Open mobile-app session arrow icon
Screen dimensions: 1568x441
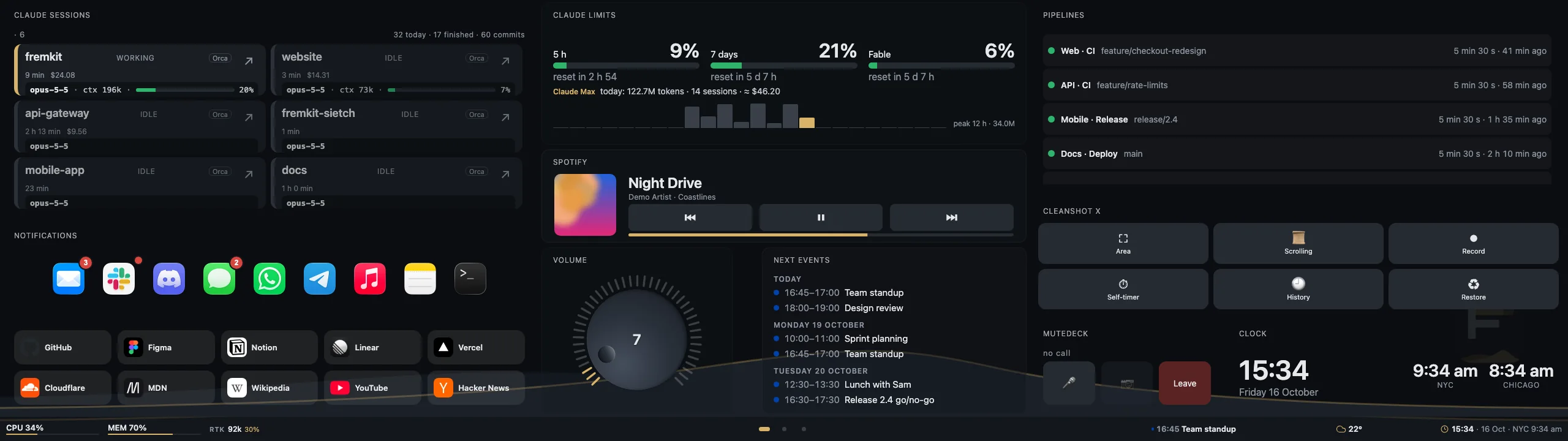[x=249, y=174]
